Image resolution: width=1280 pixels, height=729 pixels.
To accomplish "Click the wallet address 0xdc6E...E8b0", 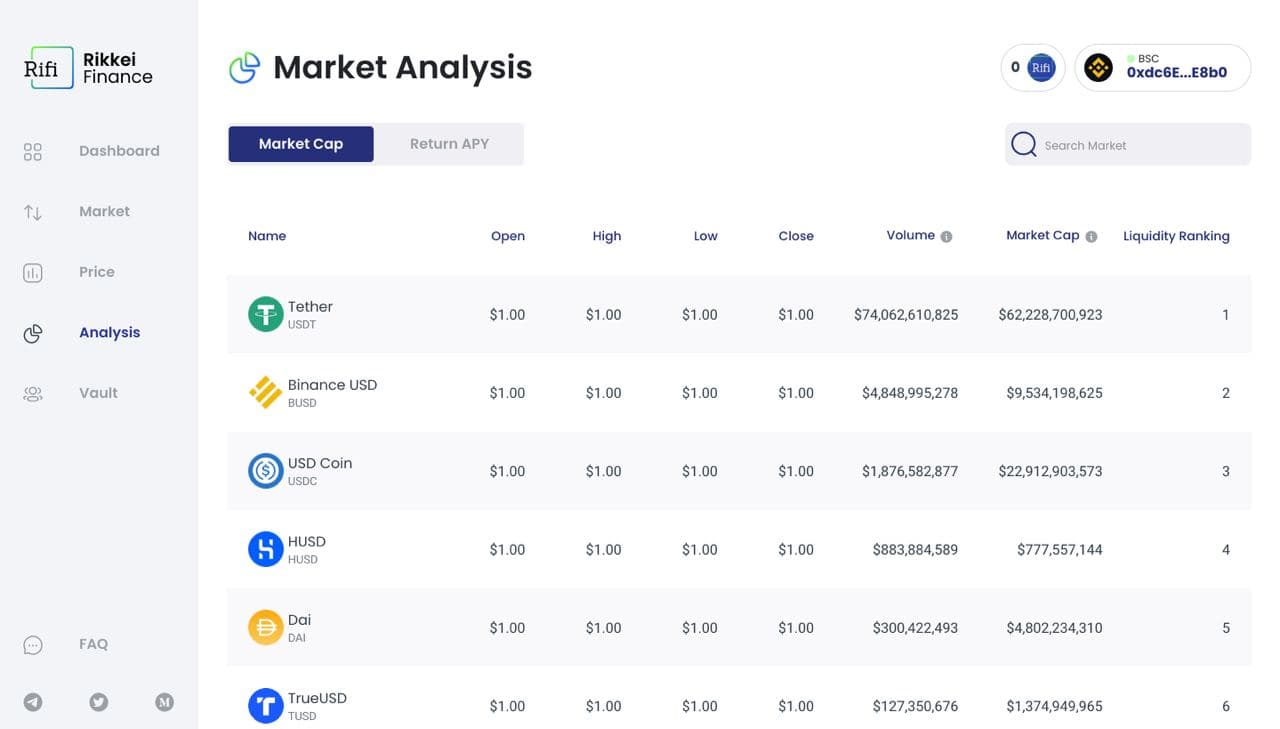I will [x=1176, y=72].
